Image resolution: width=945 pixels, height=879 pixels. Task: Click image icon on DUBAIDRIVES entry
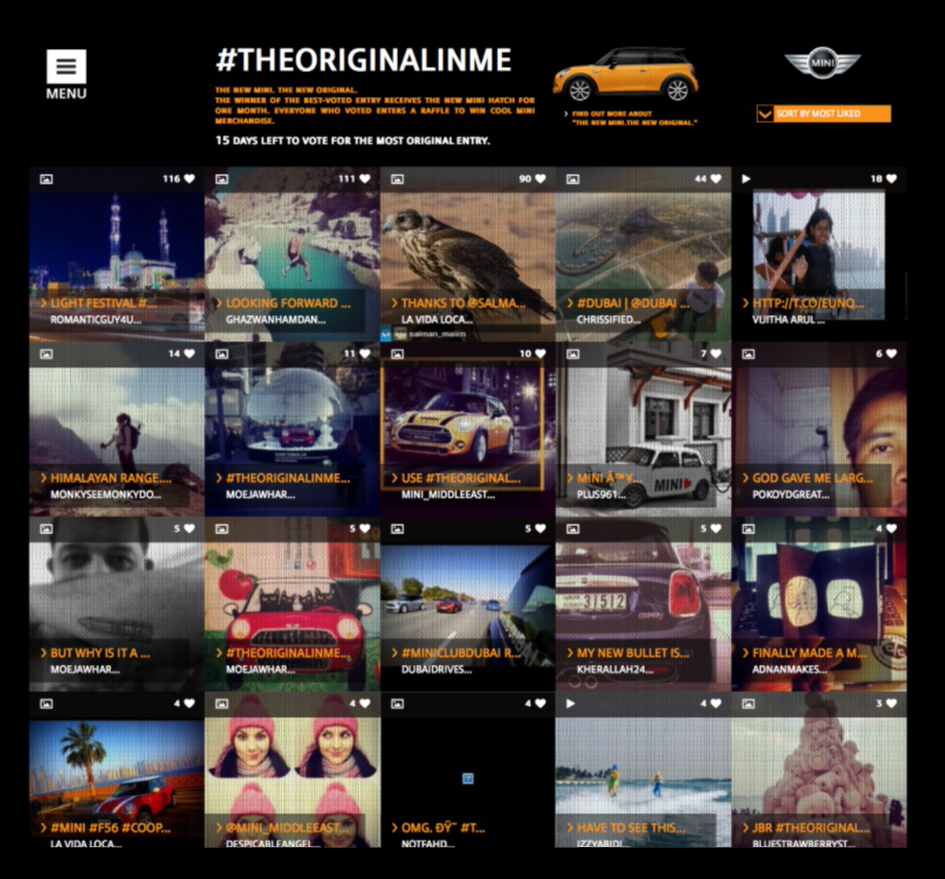397,529
